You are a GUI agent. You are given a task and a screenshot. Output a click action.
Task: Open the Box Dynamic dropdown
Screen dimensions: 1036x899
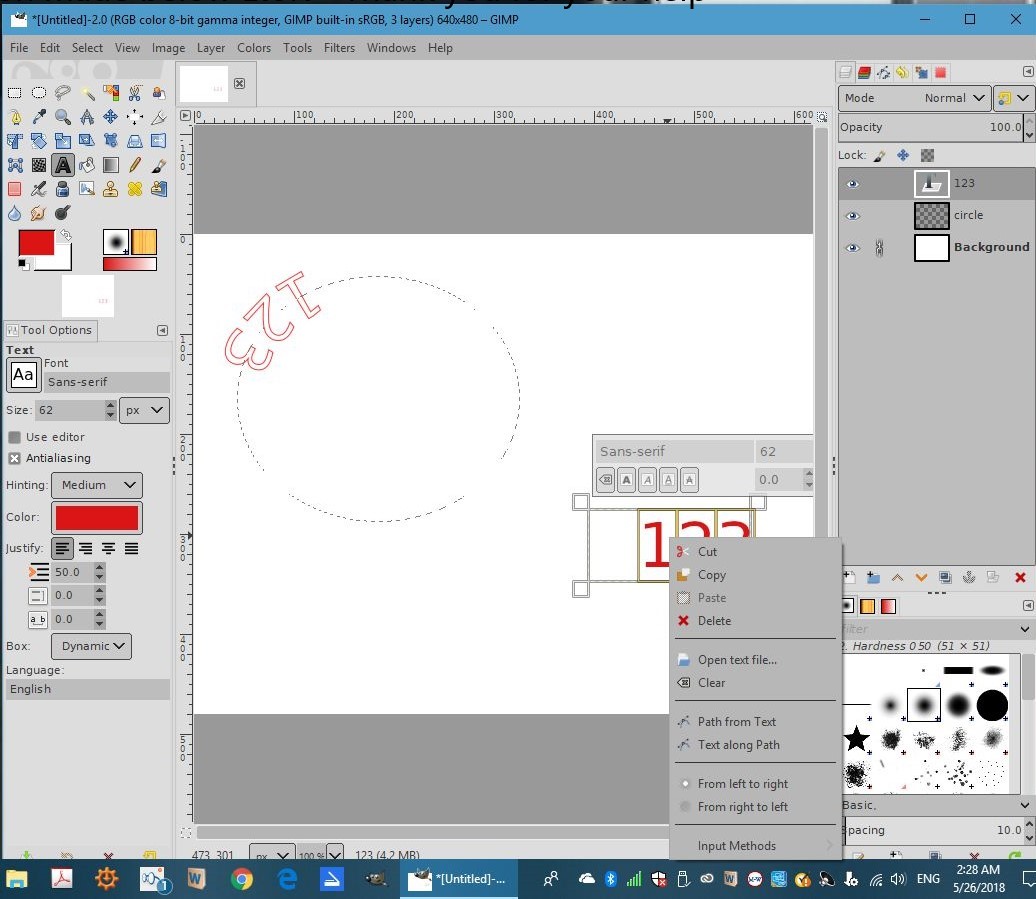[91, 646]
